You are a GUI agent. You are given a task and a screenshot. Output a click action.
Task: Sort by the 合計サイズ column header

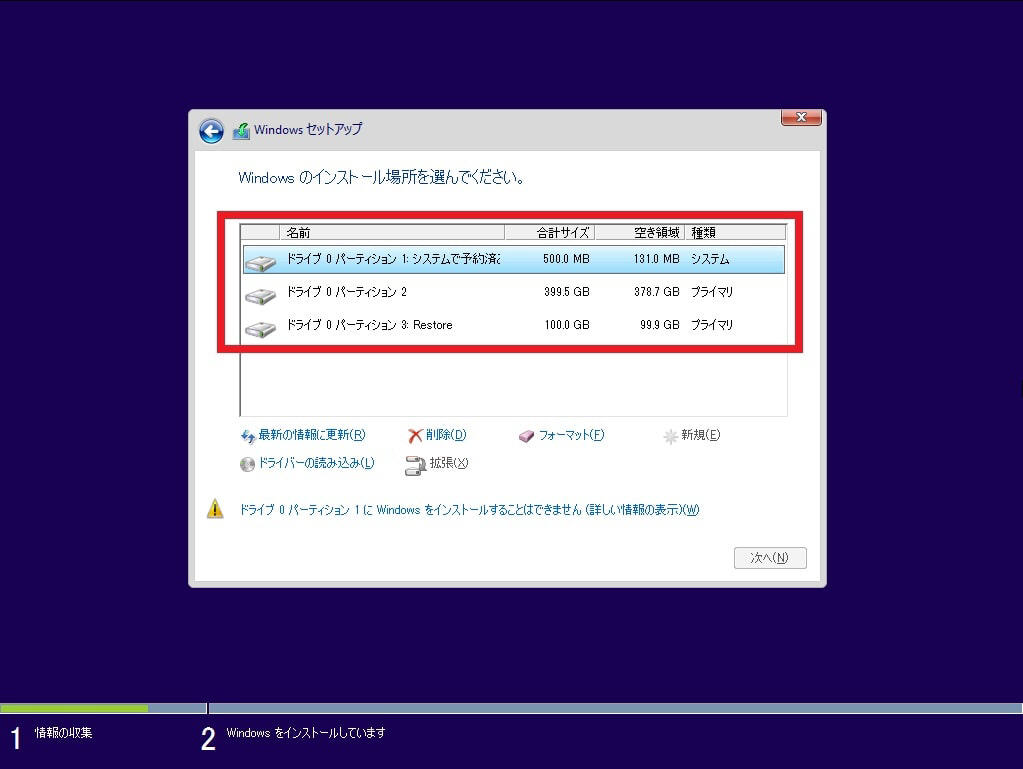[x=549, y=232]
